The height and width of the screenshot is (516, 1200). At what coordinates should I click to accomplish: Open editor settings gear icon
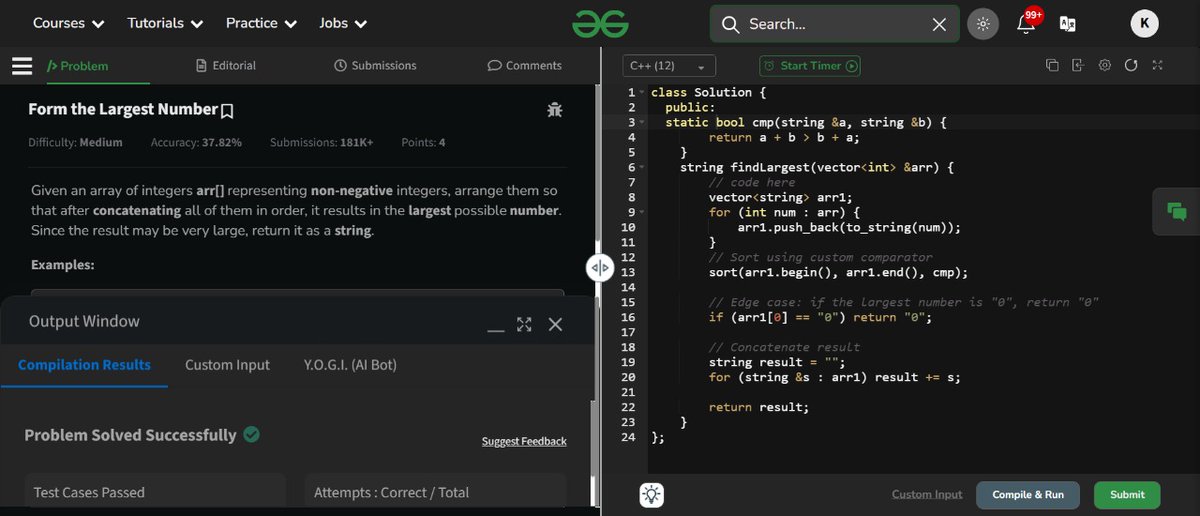tap(1105, 66)
